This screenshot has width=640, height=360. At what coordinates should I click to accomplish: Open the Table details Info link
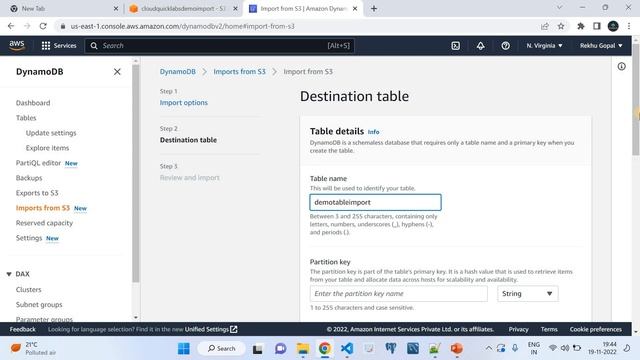coord(373,132)
